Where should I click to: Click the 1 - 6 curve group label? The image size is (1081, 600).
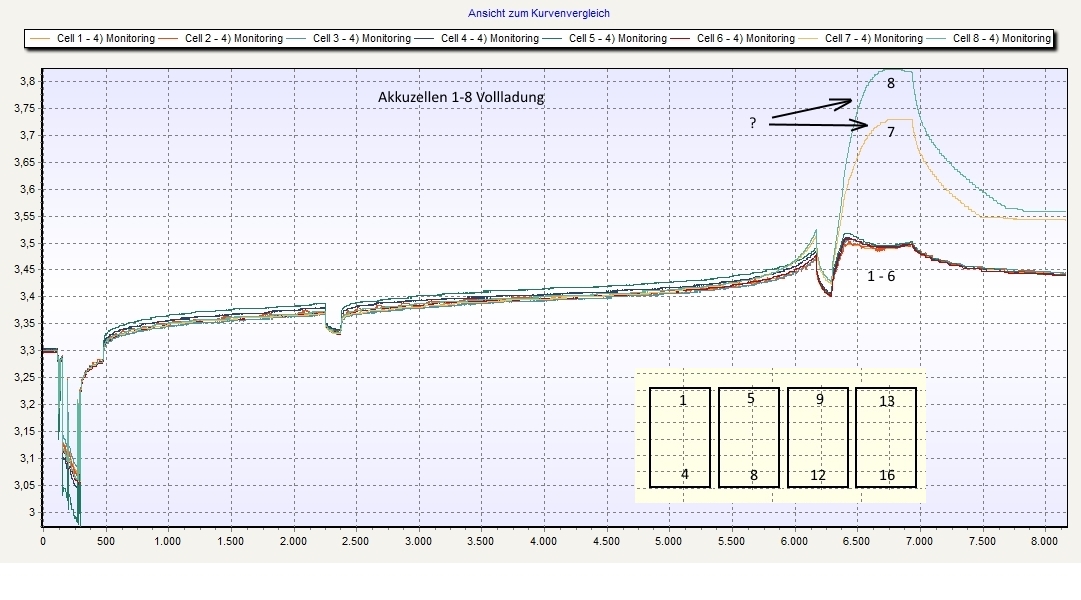coord(881,276)
